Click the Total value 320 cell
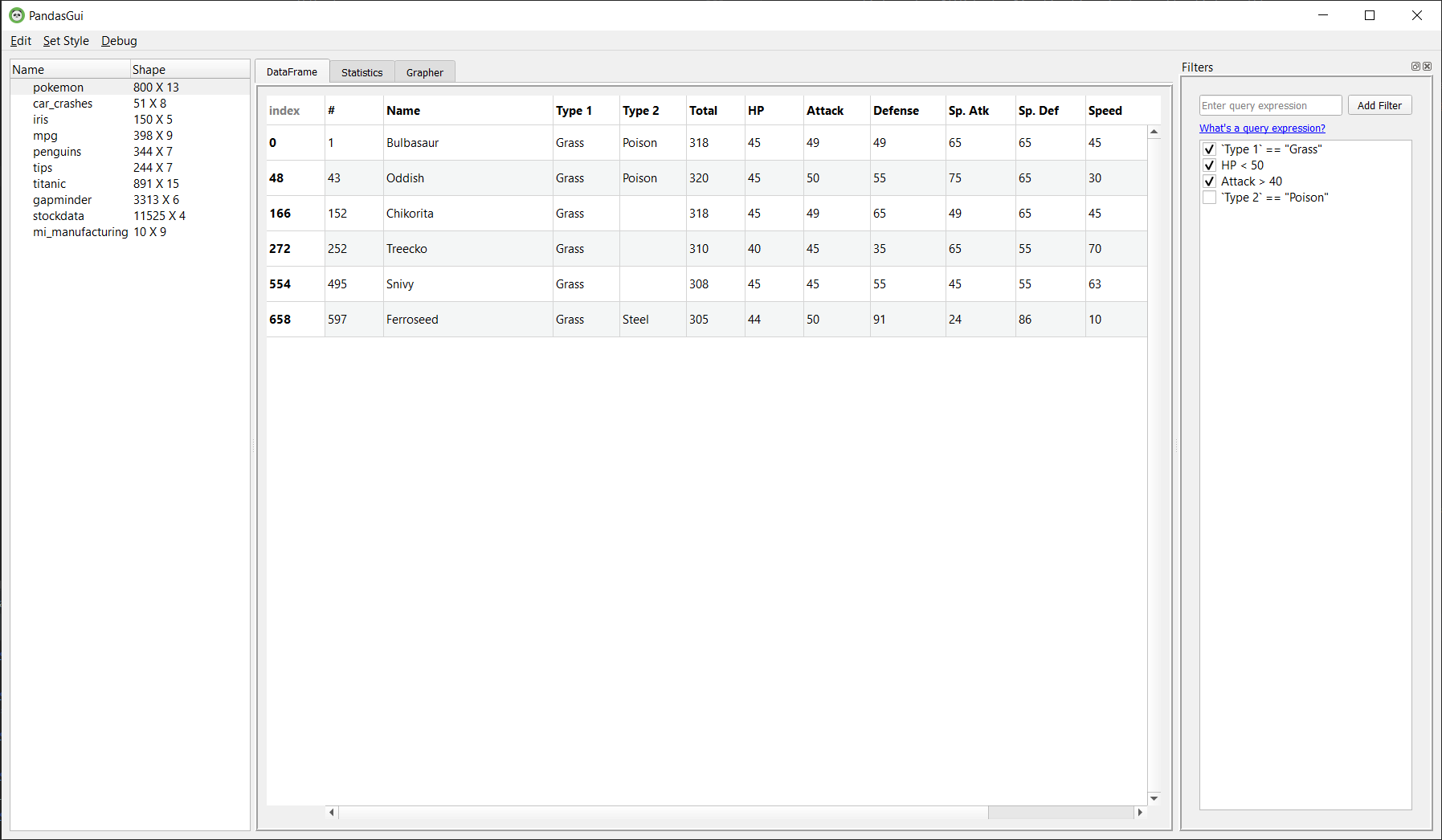Image resolution: width=1442 pixels, height=840 pixels. point(715,178)
